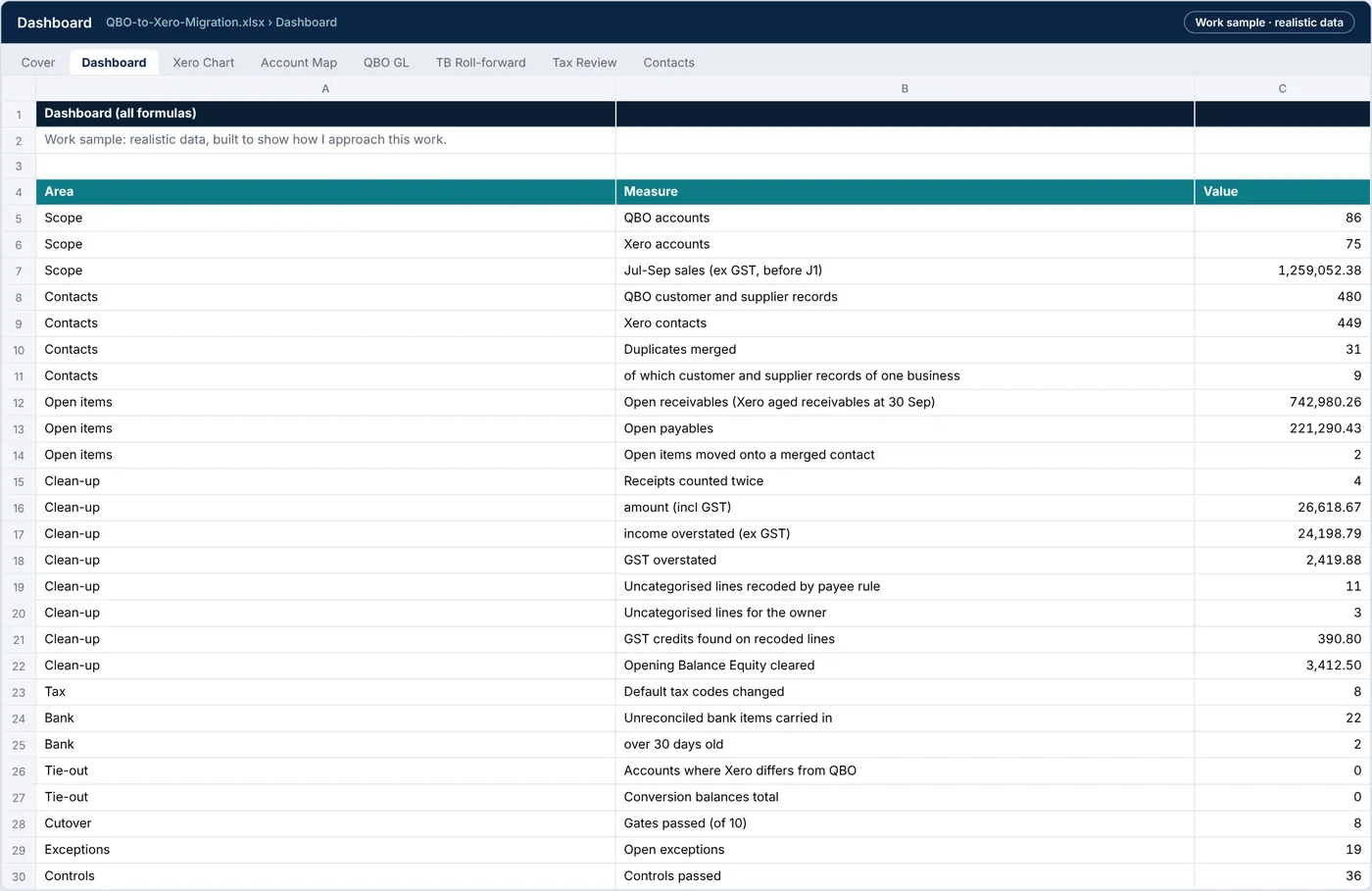The image size is (1372, 891).
Task: Select column C header
Action: point(1282,88)
